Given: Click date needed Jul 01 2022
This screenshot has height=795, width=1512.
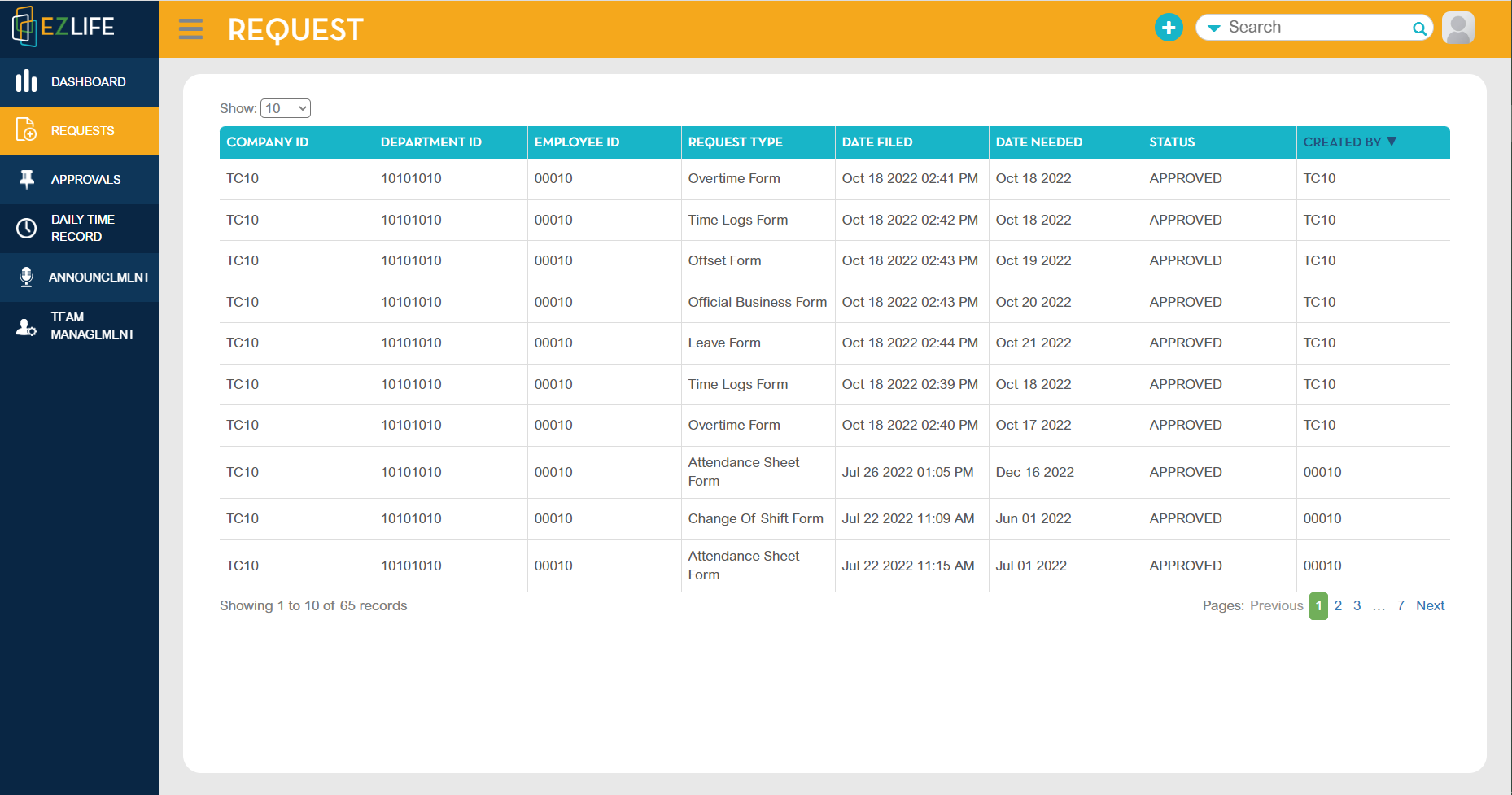Looking at the screenshot, I should click(1031, 566).
